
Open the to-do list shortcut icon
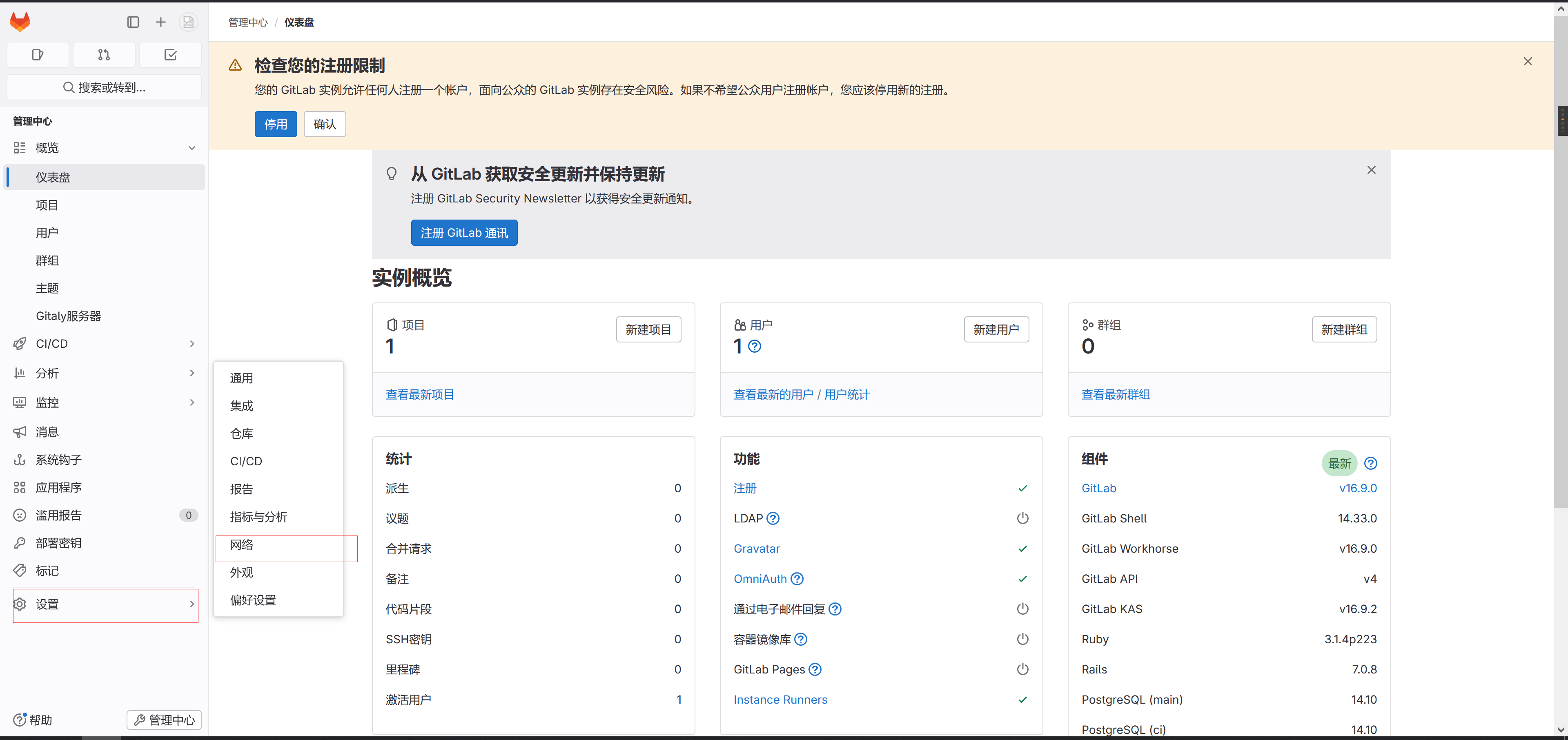coord(170,55)
